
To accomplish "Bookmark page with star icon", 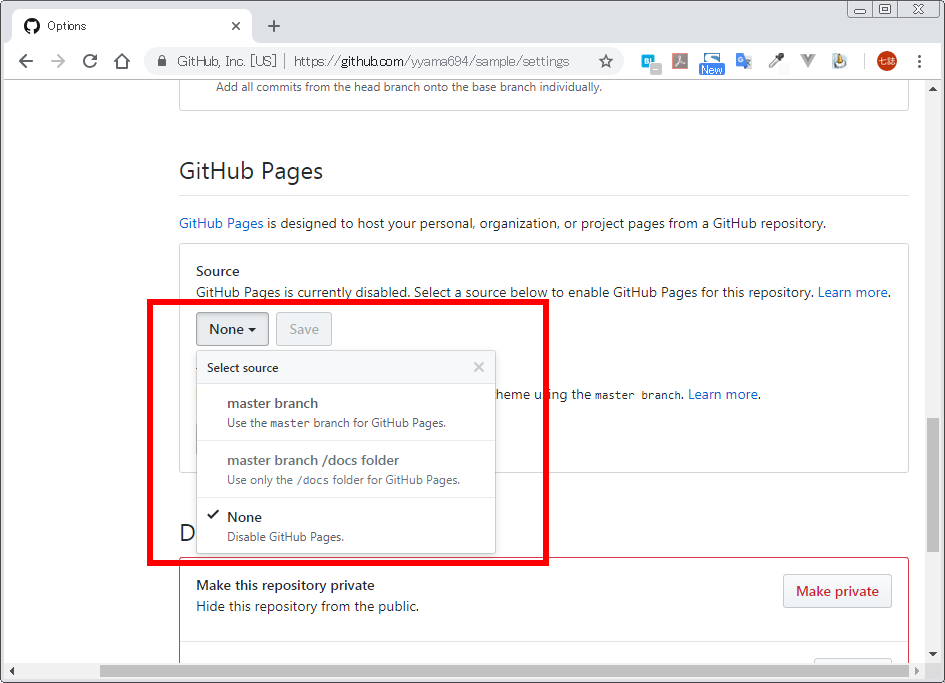I will click(x=606, y=61).
